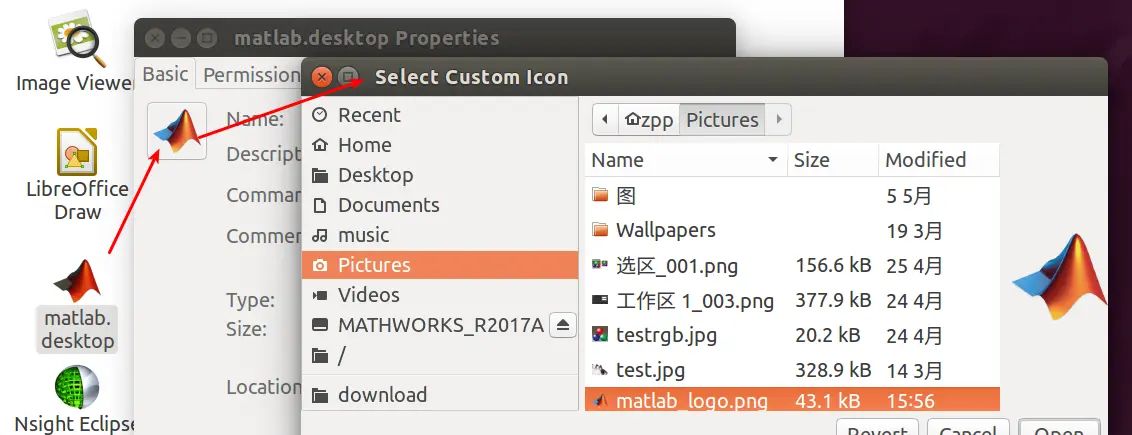Click the image icon beside 工作区 1_003.png

point(600,299)
